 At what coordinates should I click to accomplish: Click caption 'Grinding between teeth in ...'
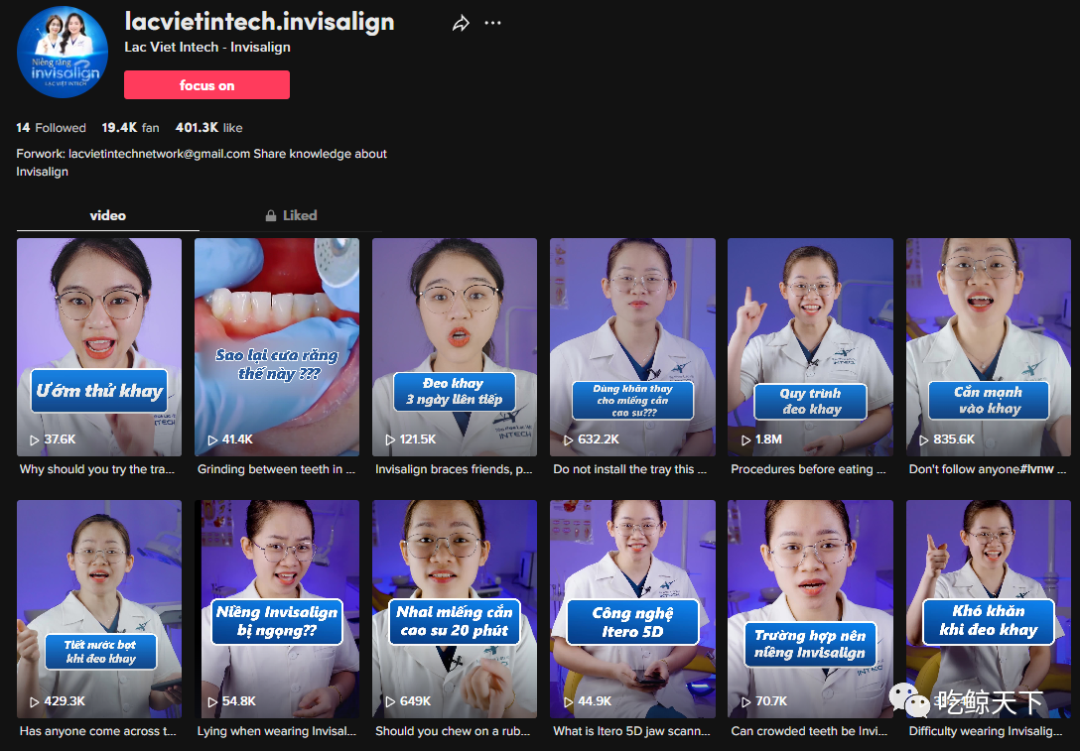pyautogui.click(x=276, y=469)
